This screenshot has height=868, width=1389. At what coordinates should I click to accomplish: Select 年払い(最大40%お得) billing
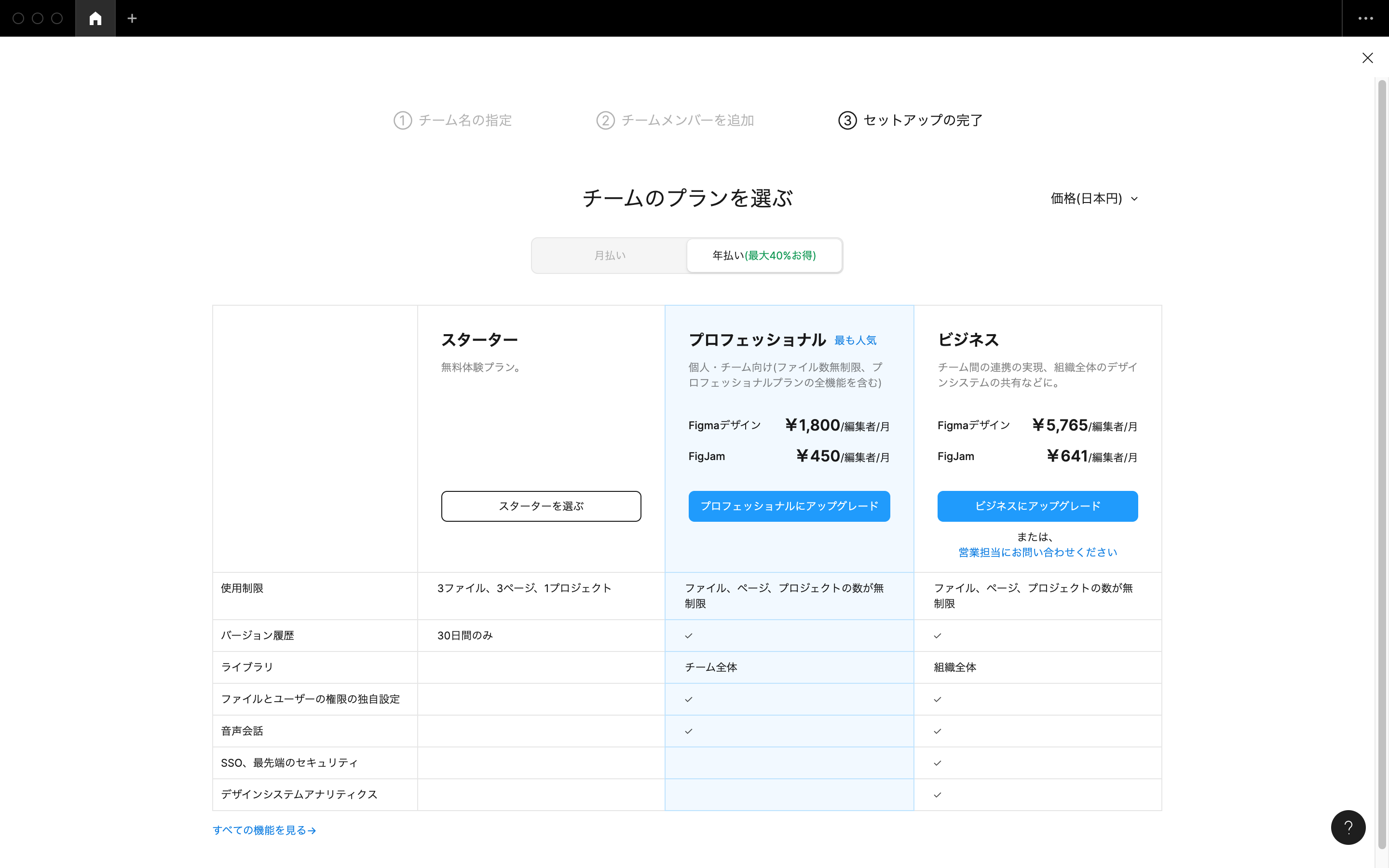pyautogui.click(x=764, y=256)
